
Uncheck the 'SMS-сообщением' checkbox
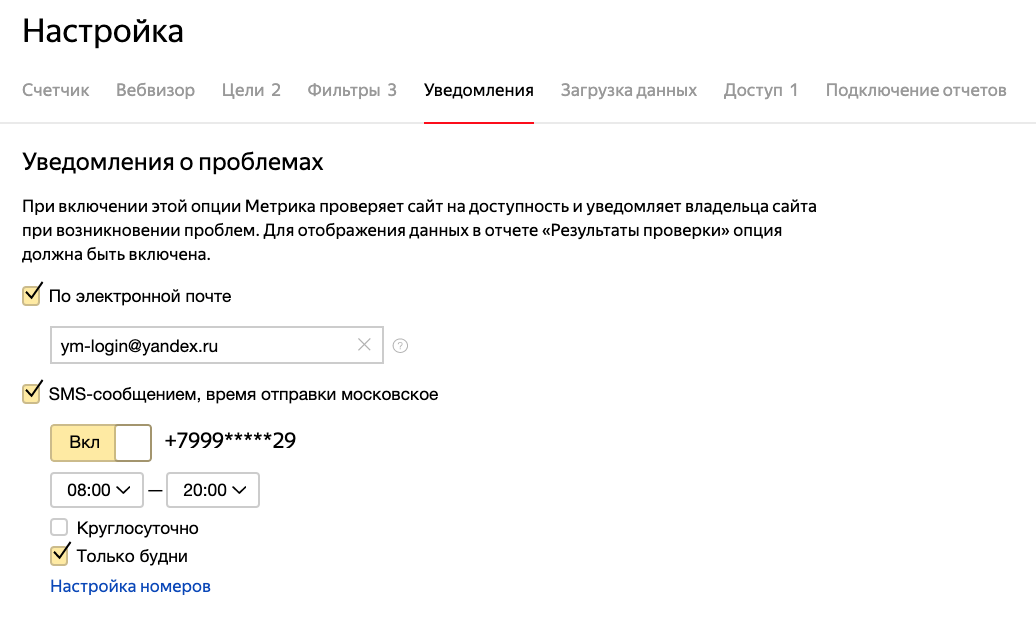click(x=31, y=393)
